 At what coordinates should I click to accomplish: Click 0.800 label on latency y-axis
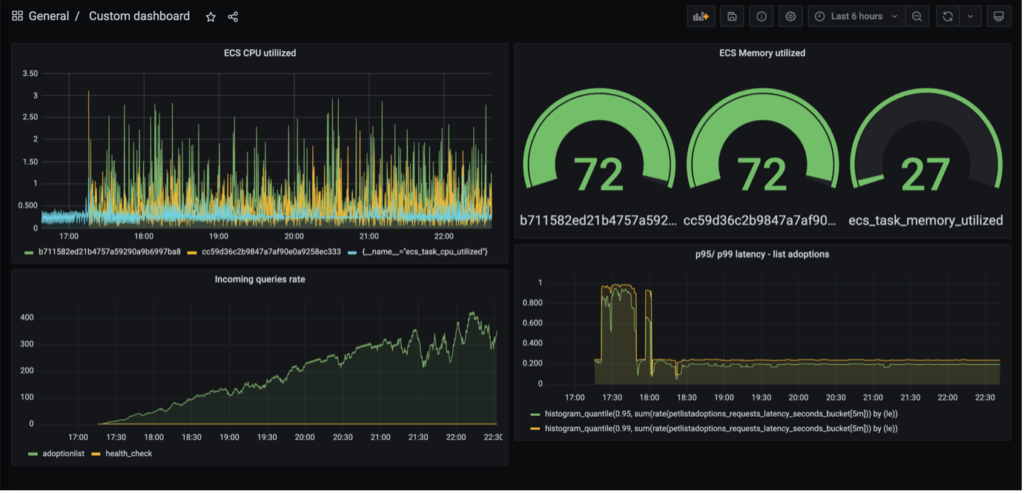pyautogui.click(x=532, y=303)
